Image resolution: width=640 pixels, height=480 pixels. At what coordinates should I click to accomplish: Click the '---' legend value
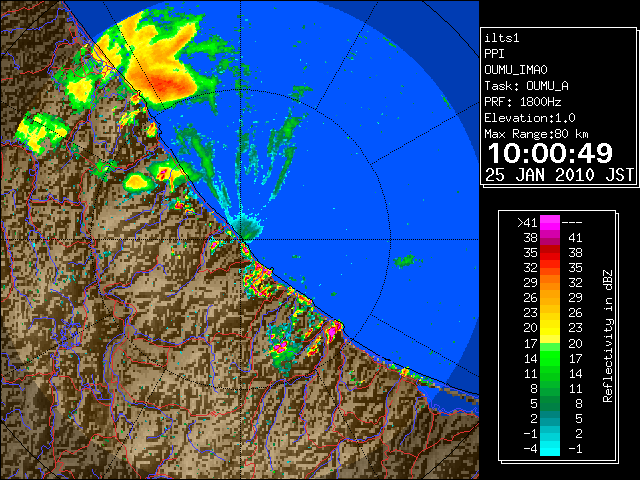point(572,222)
